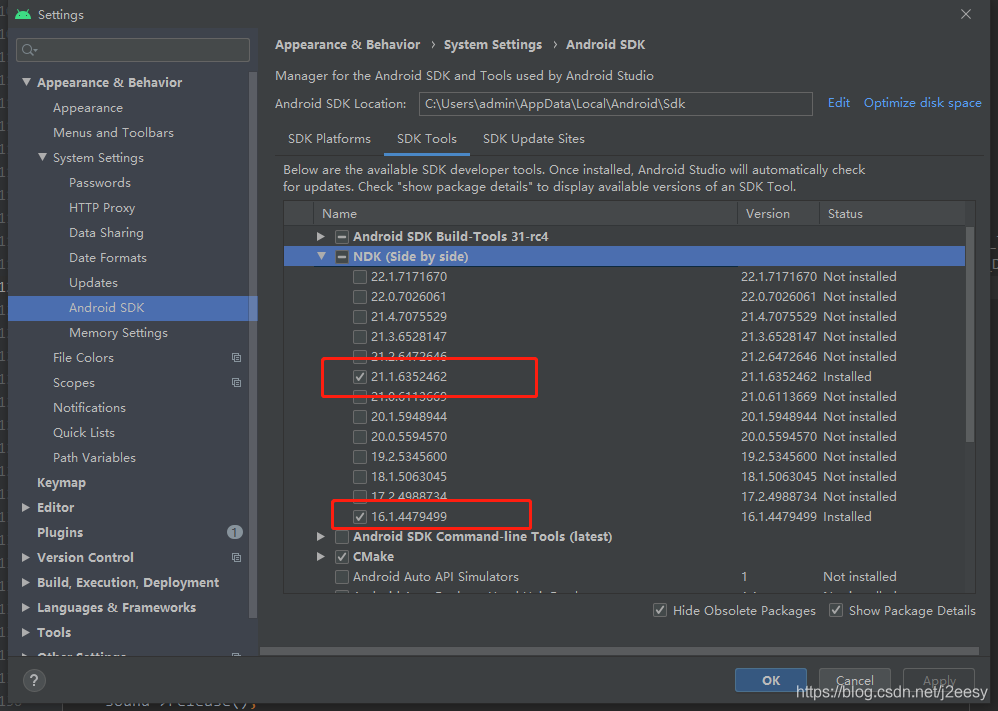
Task: Open Quick Lists settings
Action: coord(84,433)
